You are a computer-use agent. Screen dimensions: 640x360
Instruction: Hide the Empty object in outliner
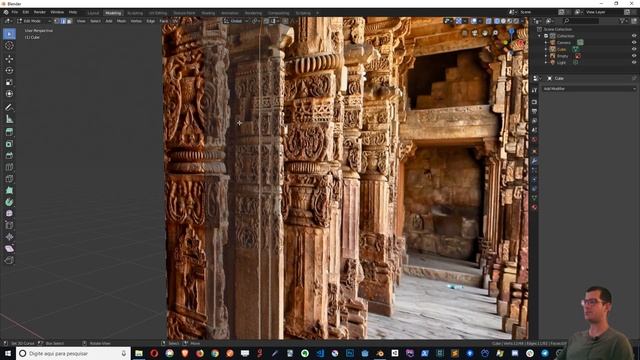click(x=634, y=56)
